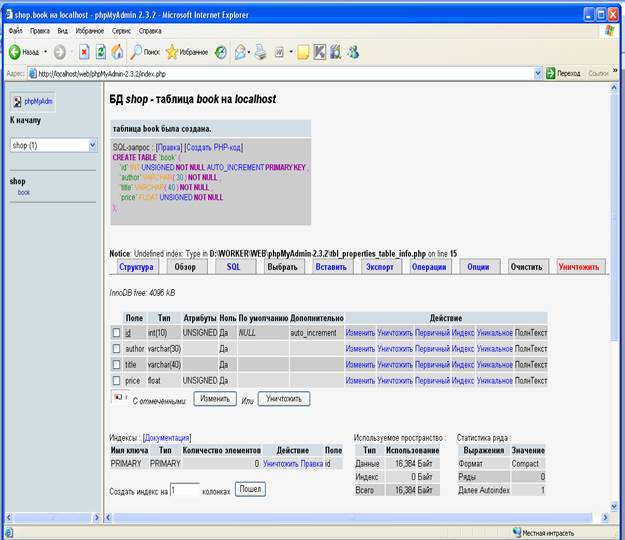Click the phpMyAdmin logo in sidebar
625x540 pixels.
point(33,102)
